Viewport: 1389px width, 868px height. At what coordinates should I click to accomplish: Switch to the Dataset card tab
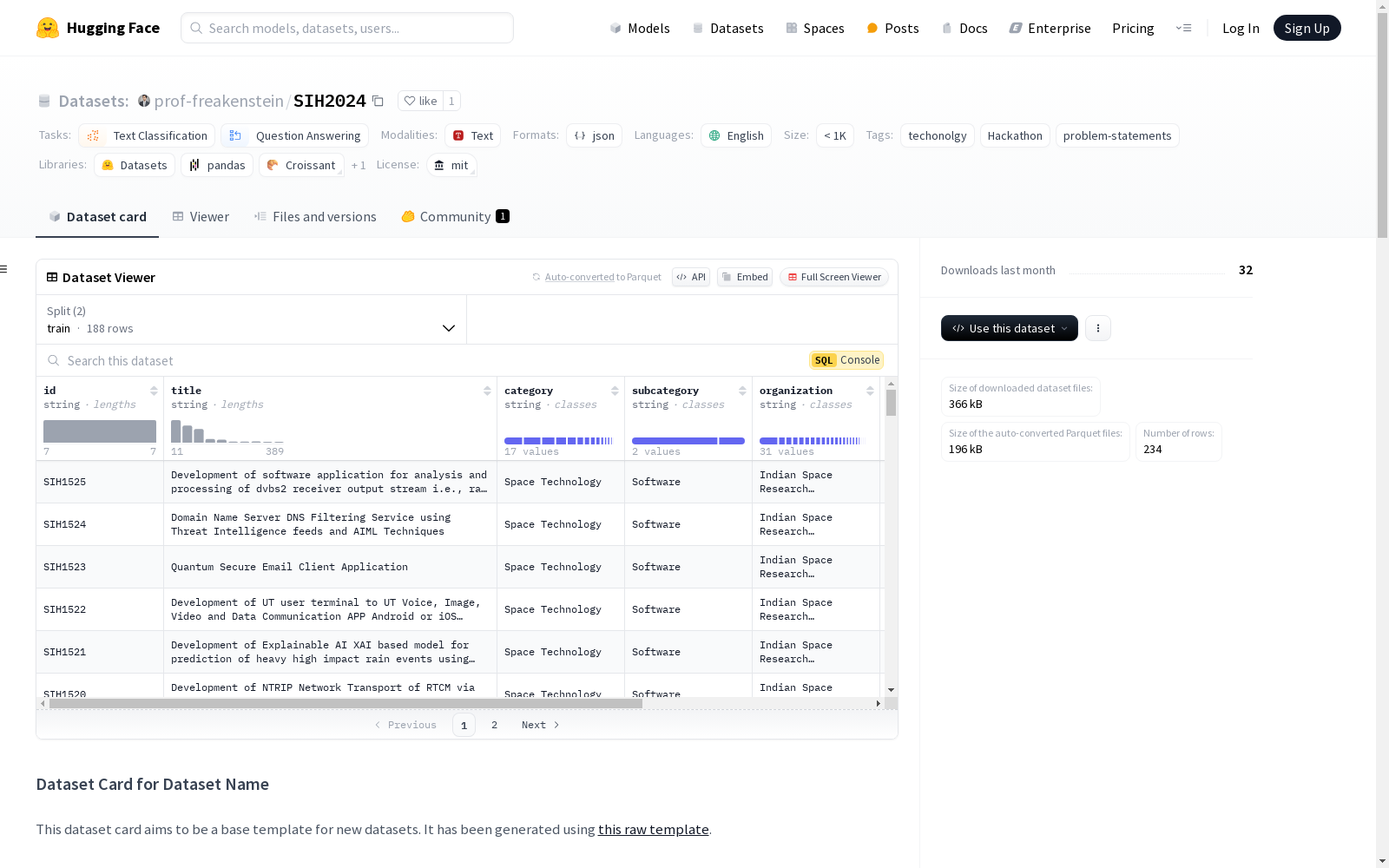97,217
